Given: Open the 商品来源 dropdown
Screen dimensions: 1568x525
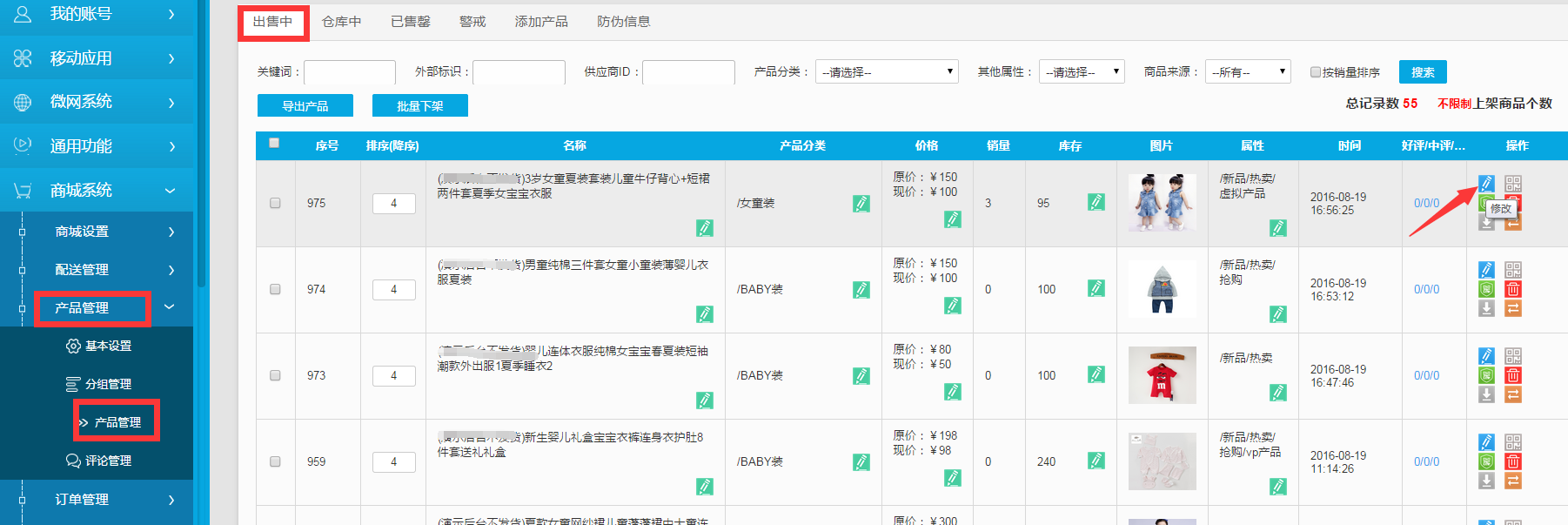Looking at the screenshot, I should point(1248,72).
